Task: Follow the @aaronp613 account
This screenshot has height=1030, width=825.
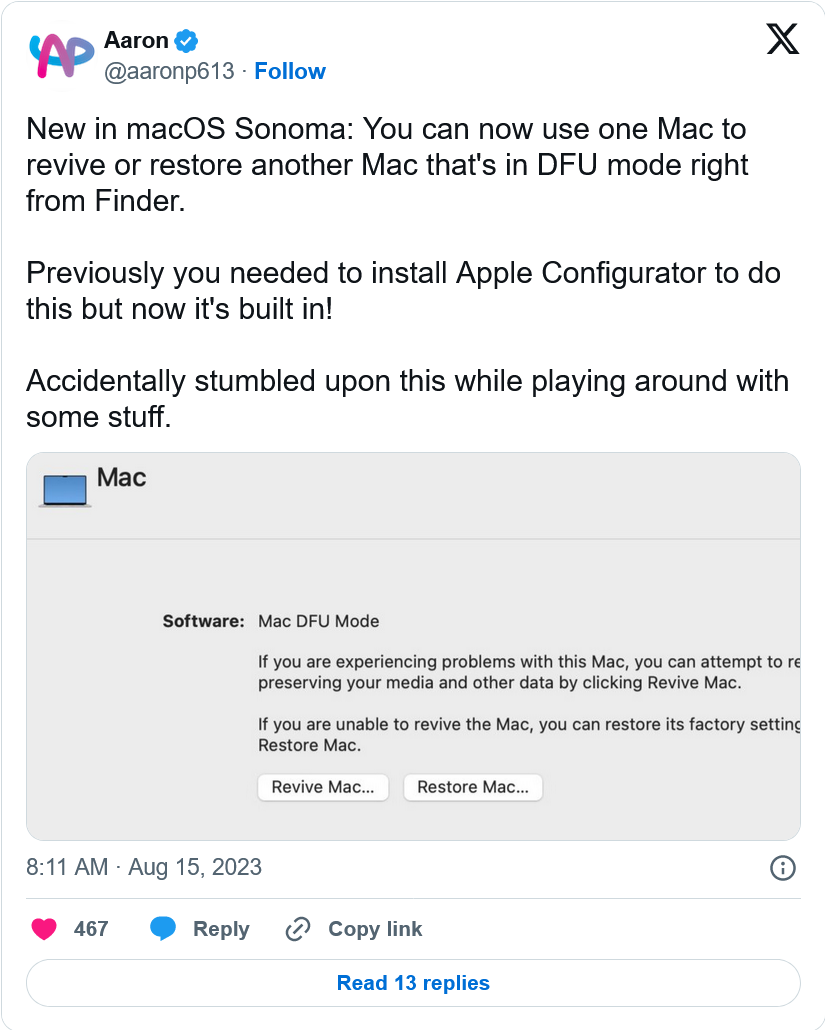Action: (290, 71)
